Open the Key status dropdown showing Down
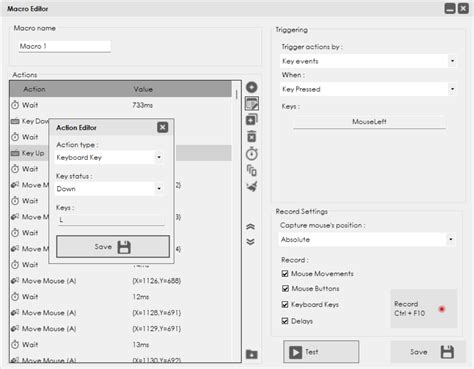 pyautogui.click(x=109, y=189)
